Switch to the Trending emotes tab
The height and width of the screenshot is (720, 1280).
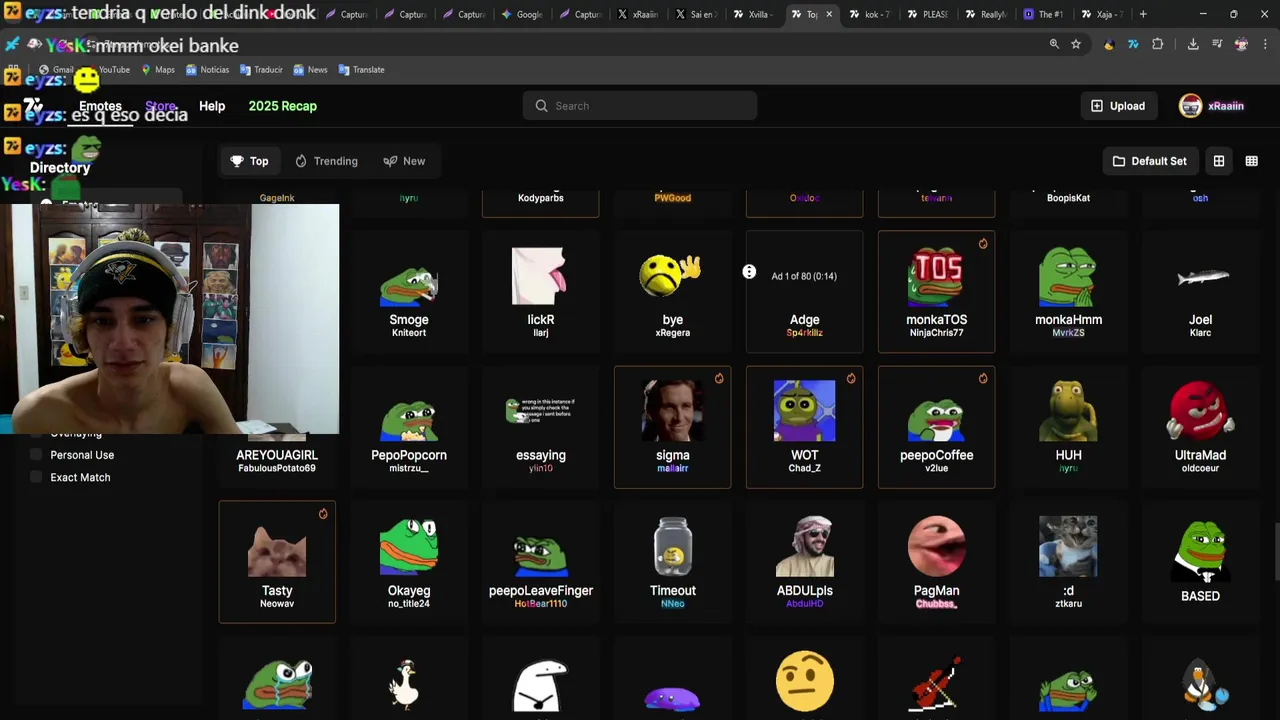click(x=326, y=161)
